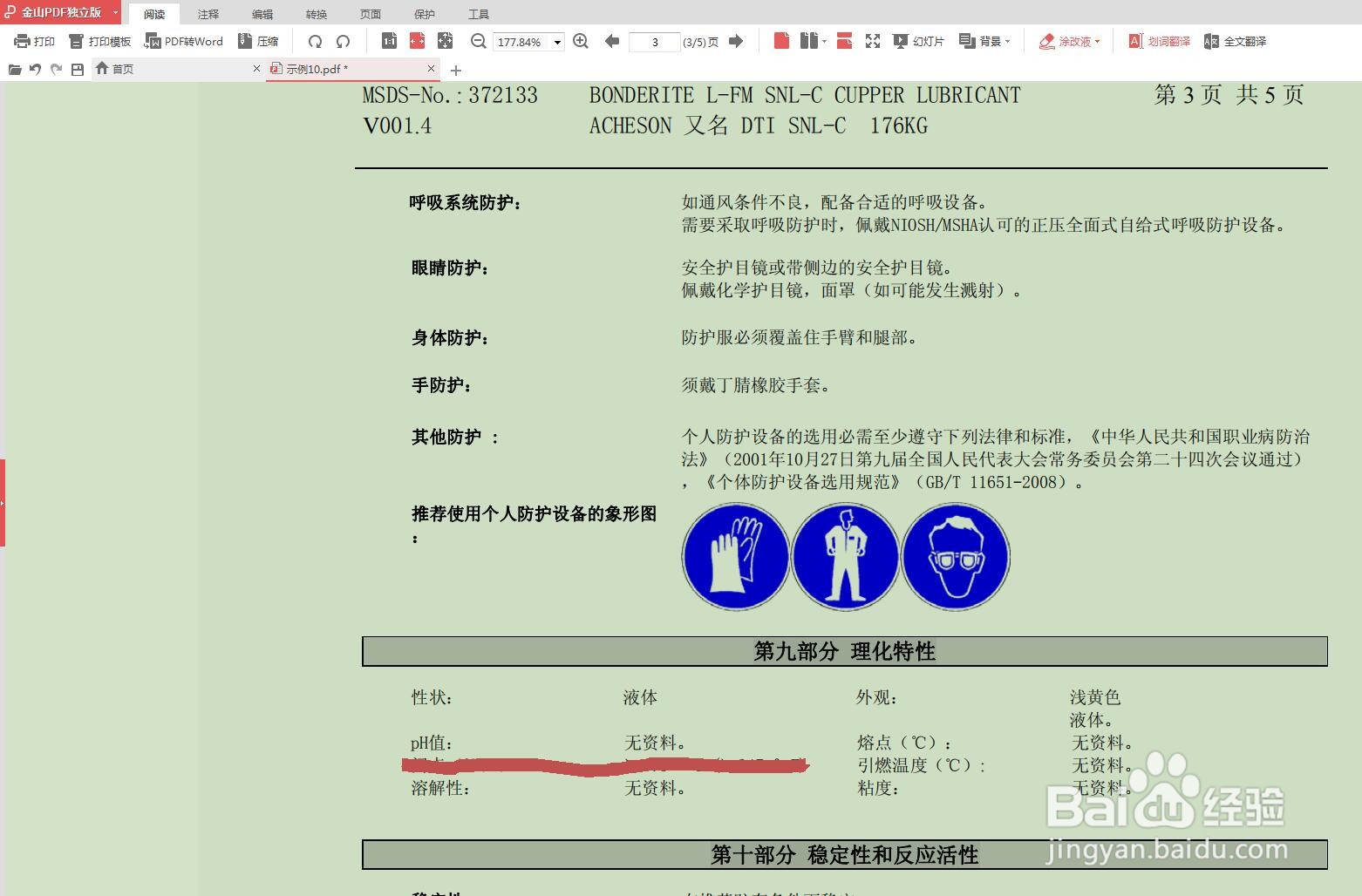Select 涂改液 correction fluid tool
1362x896 pixels.
click(x=1065, y=41)
